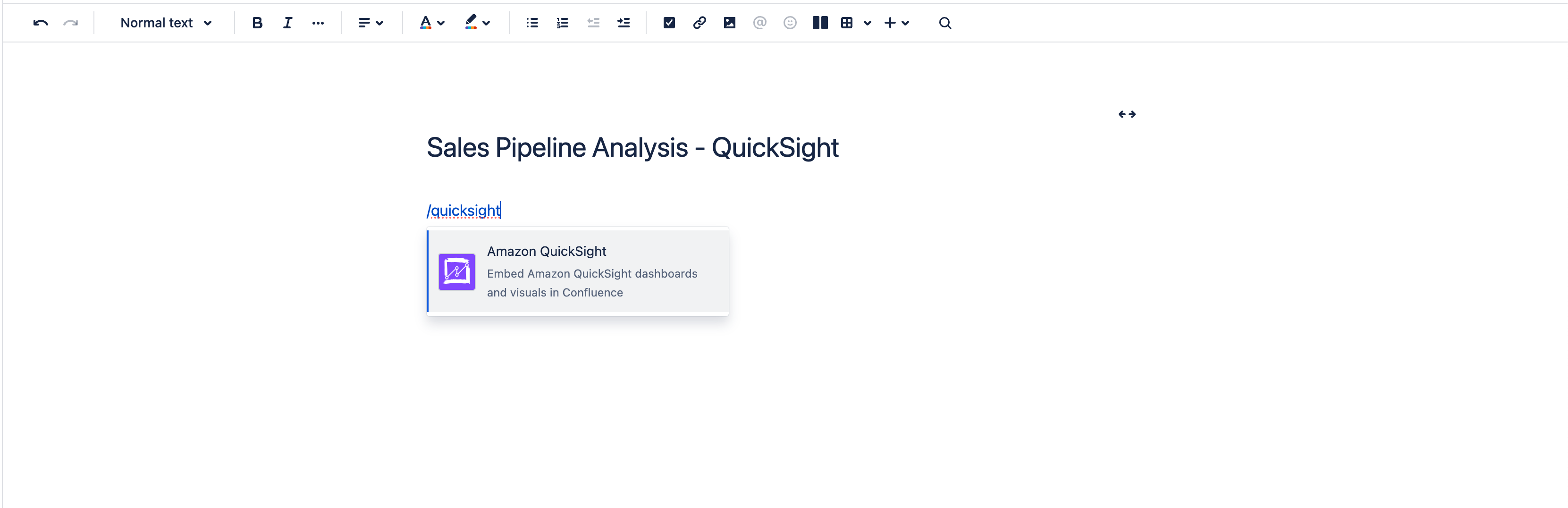Open more formatting options ellipsis

pos(318,23)
